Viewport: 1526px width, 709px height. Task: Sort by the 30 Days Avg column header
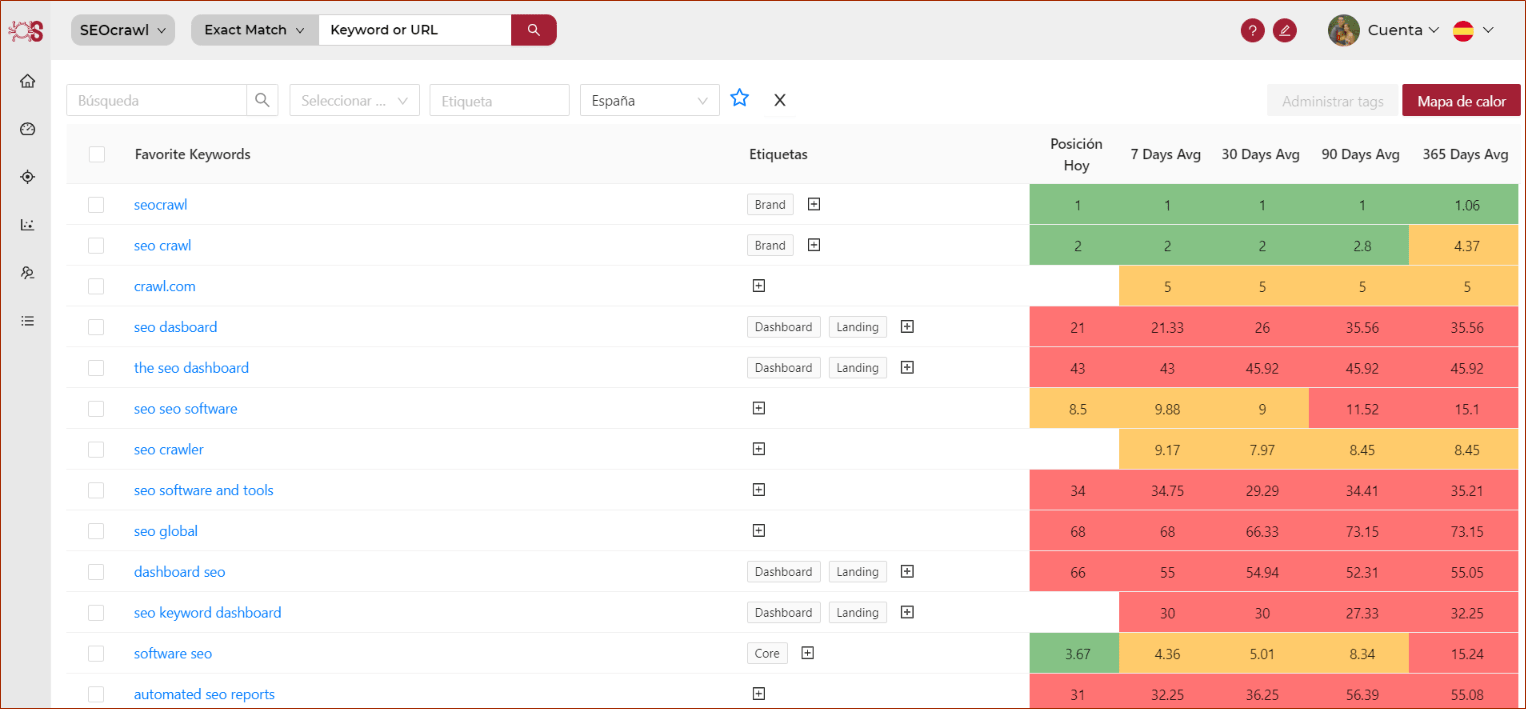coord(1260,154)
